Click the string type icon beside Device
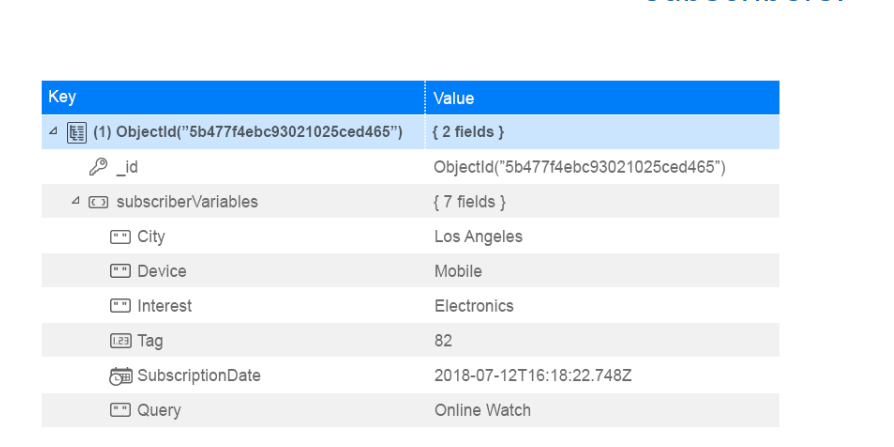The width and height of the screenshot is (894, 447). click(x=119, y=271)
